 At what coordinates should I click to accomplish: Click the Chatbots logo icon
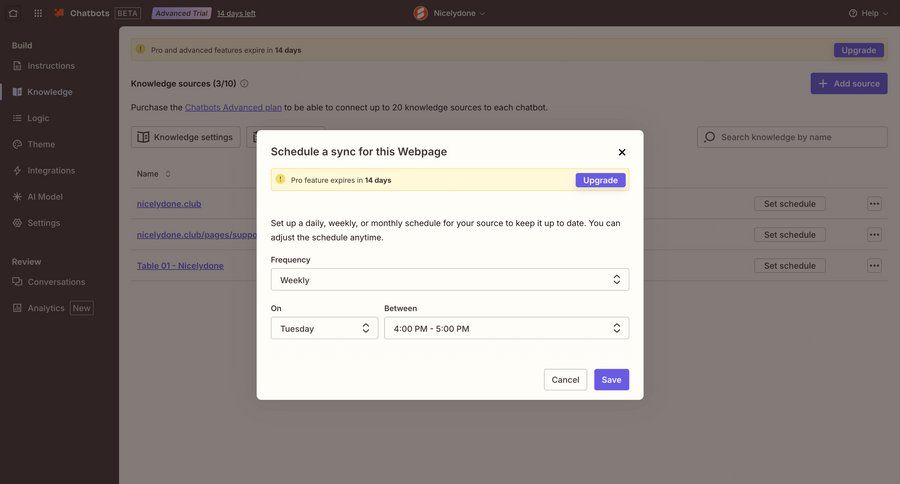click(x=59, y=13)
